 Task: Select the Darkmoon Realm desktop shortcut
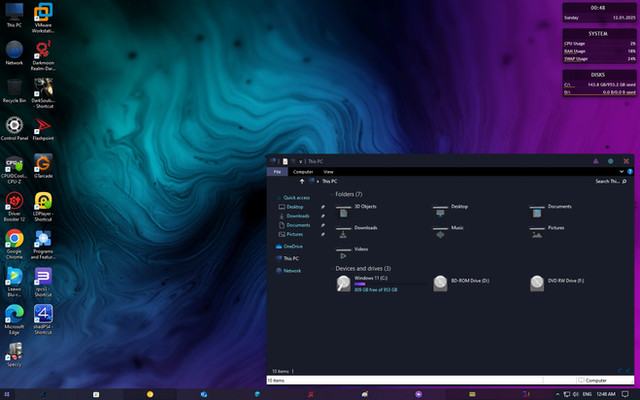tap(43, 55)
